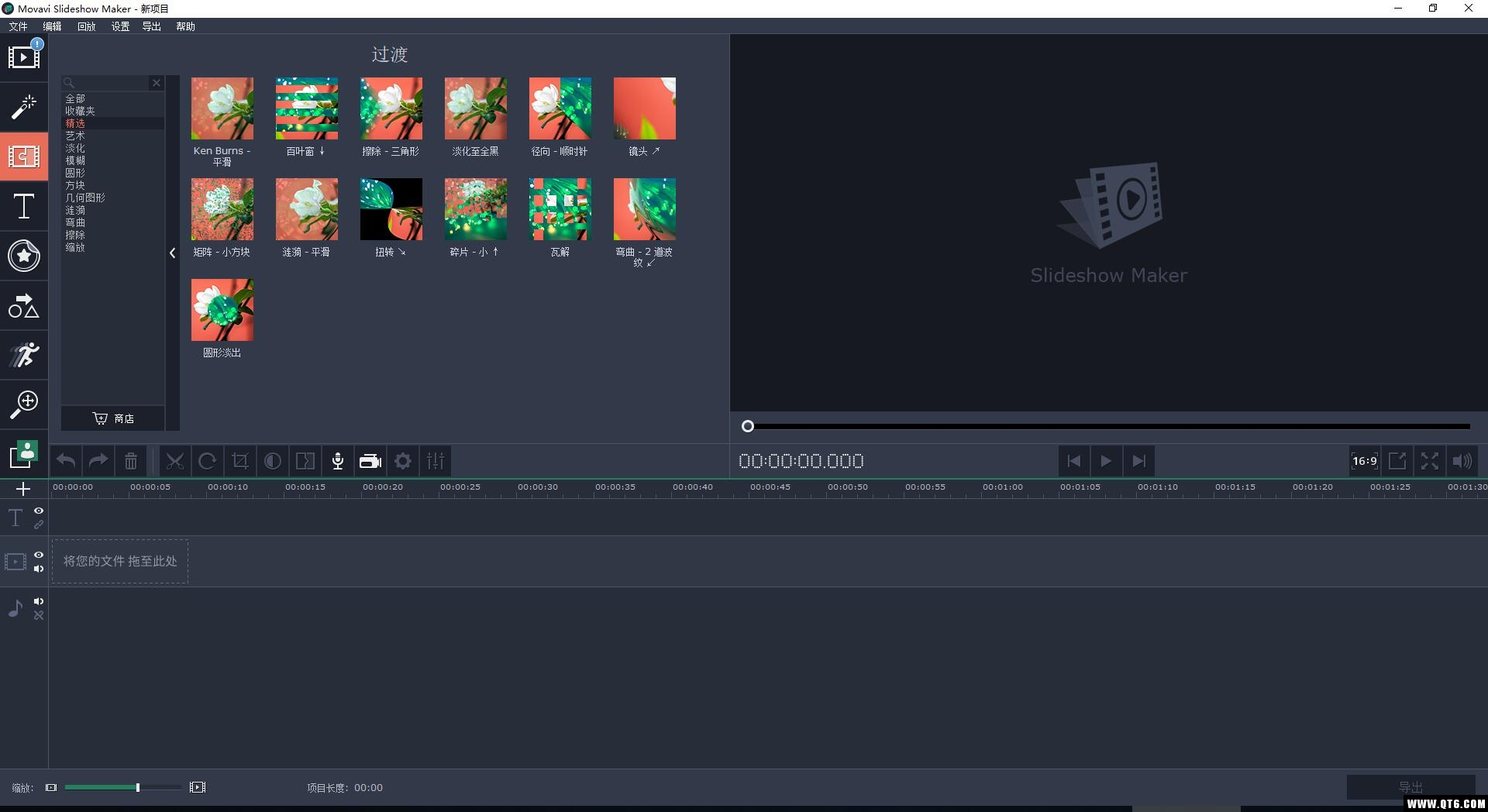This screenshot has height=812, width=1488.
Task: Open the Titles T tab
Action: [24, 206]
